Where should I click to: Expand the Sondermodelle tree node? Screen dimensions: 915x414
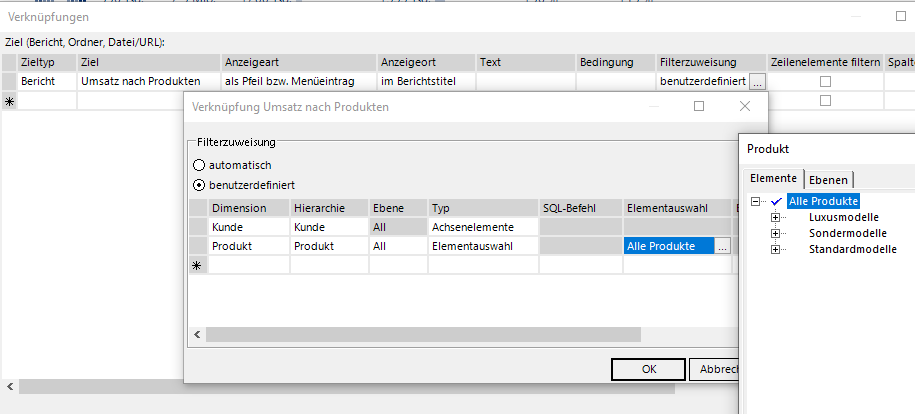click(x=776, y=233)
